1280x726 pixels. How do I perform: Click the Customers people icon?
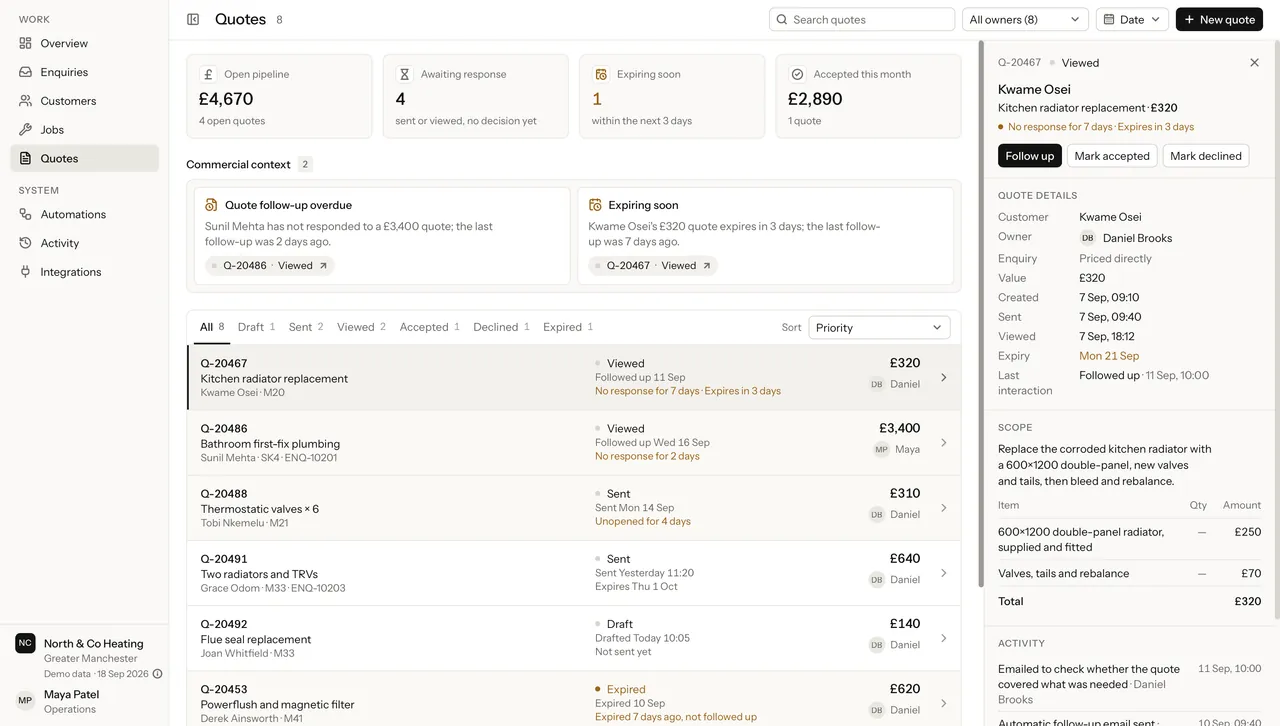tap(26, 101)
